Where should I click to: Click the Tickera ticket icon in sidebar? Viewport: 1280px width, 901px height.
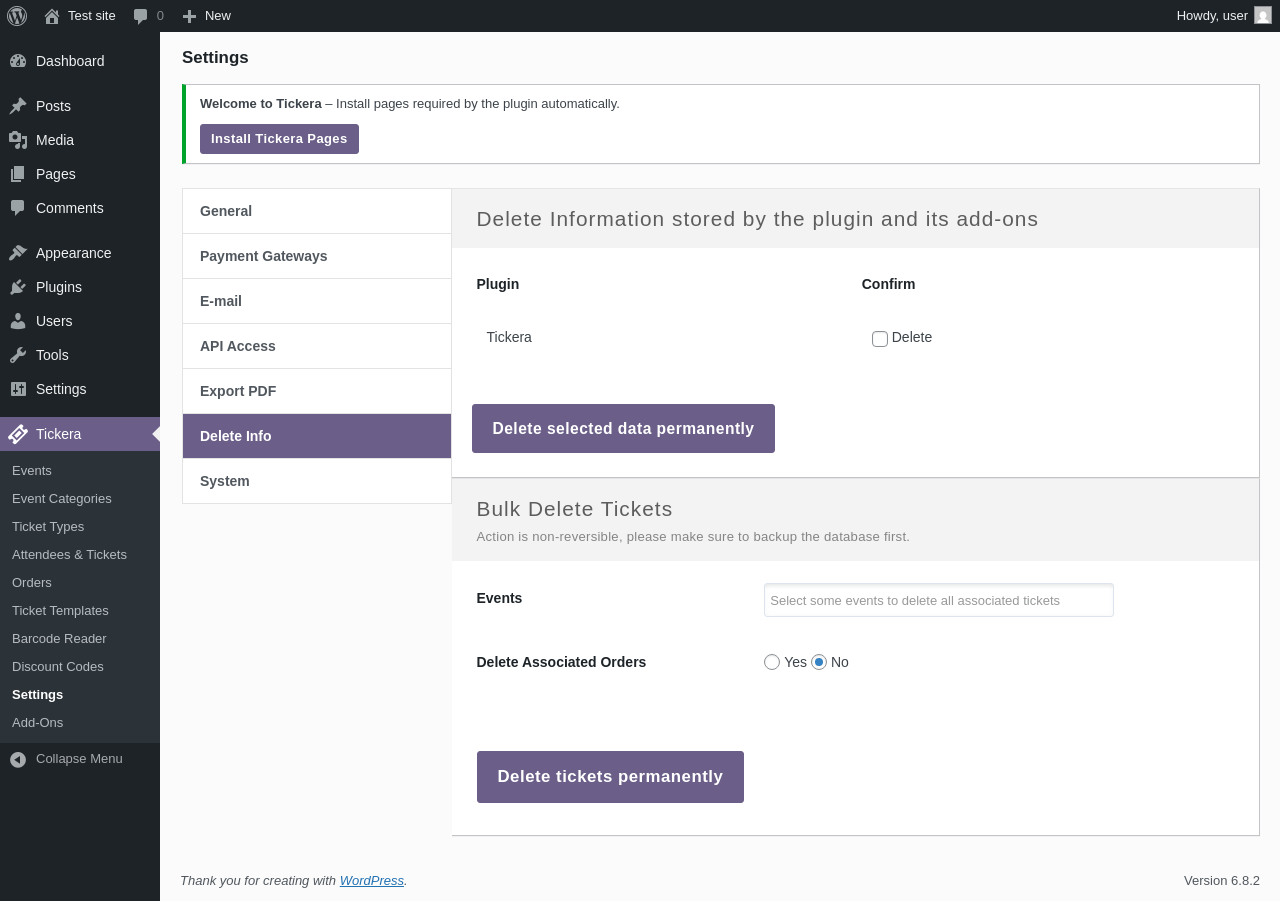[x=18, y=434]
